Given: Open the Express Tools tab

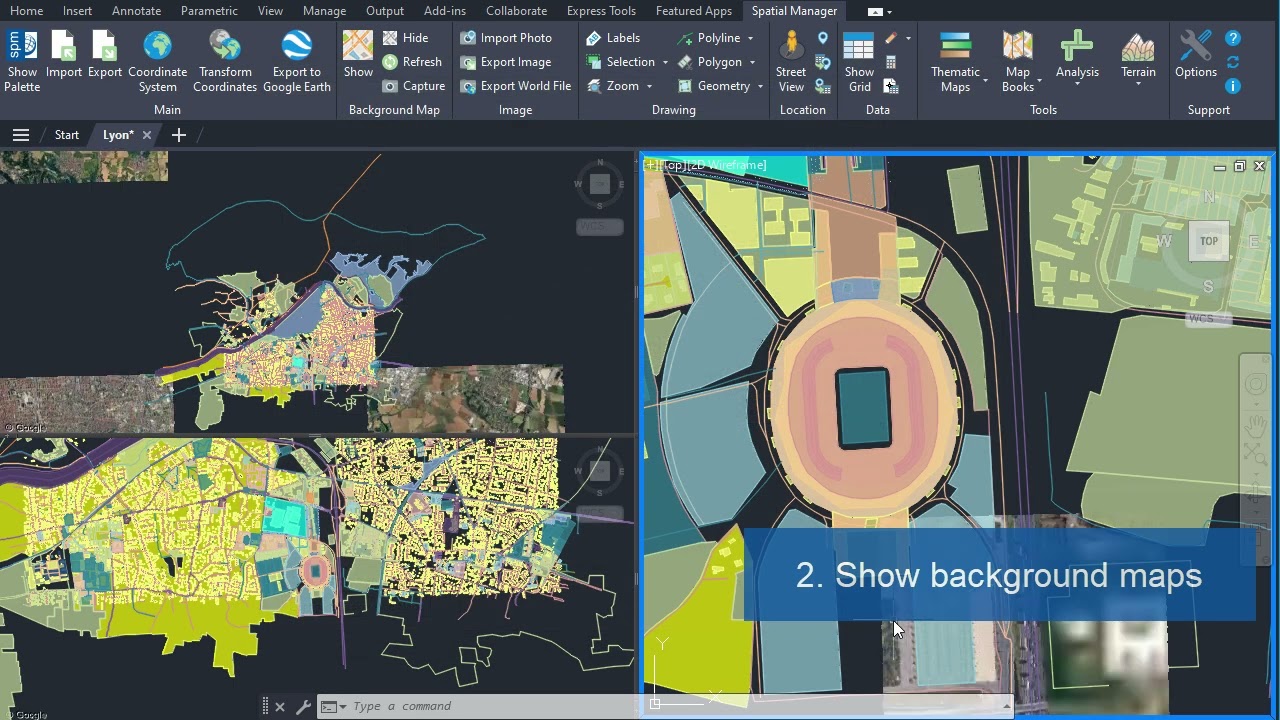Looking at the screenshot, I should pos(601,11).
